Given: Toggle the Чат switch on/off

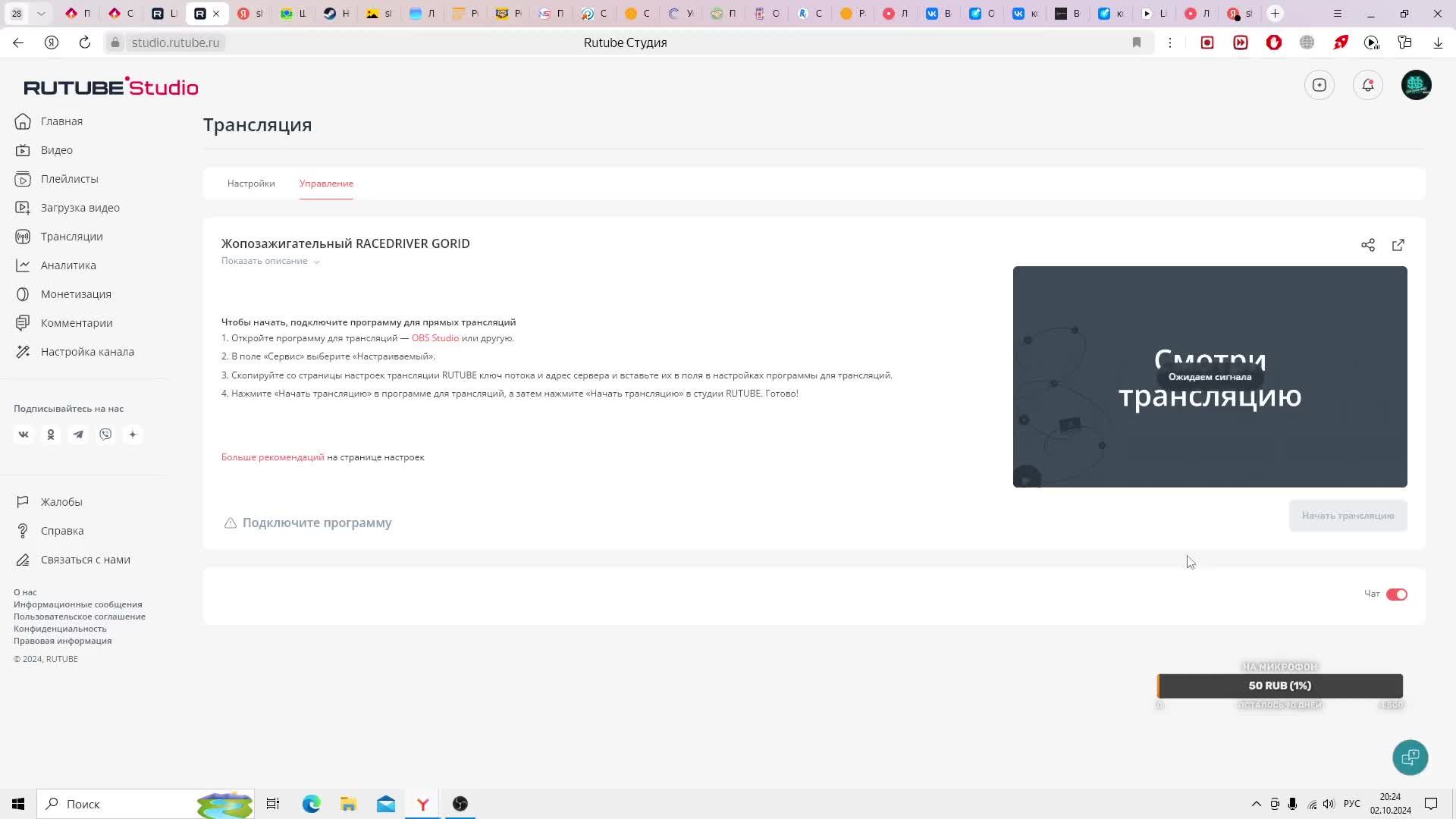Looking at the screenshot, I should tap(1396, 593).
